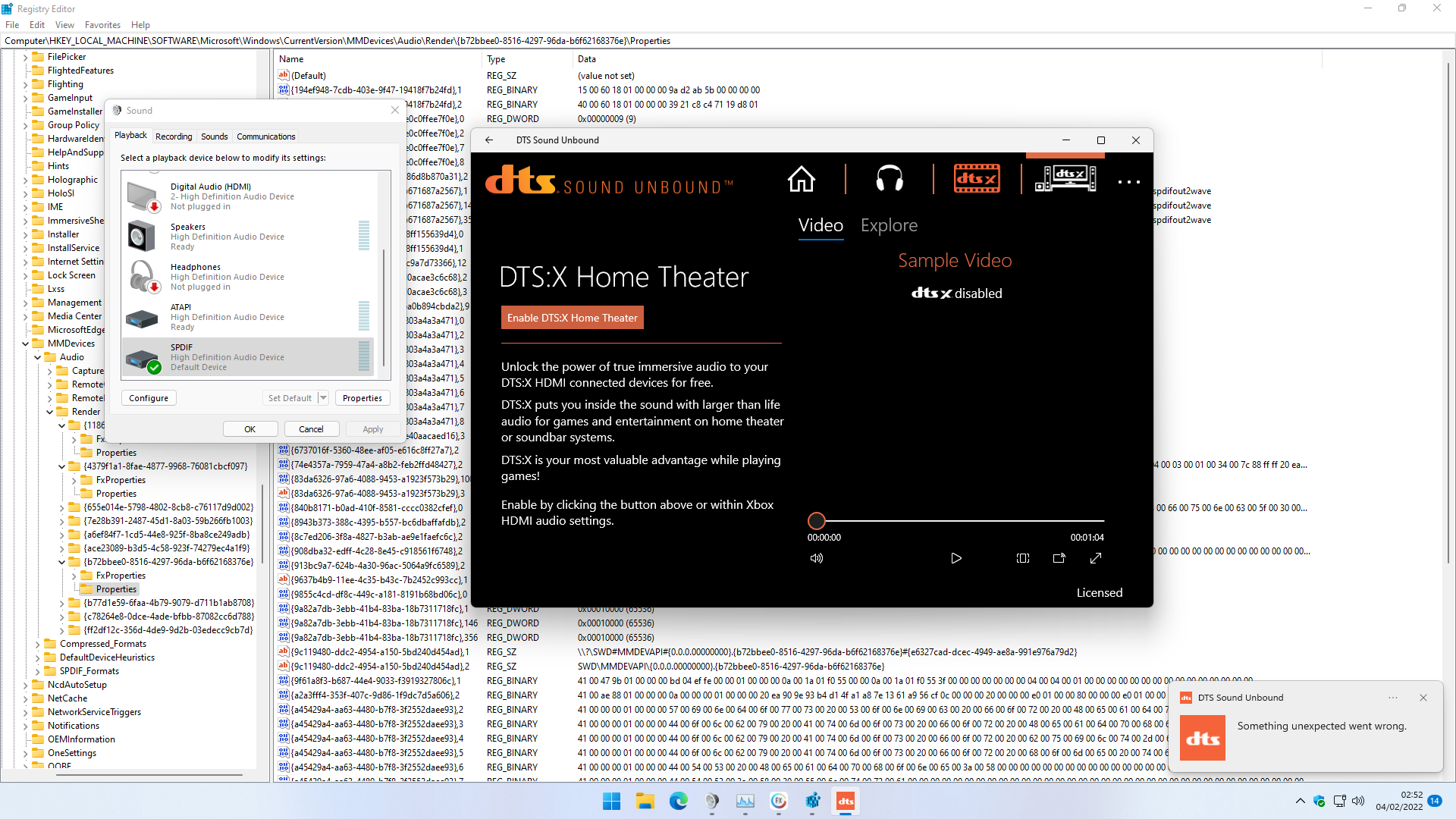This screenshot has width=1456, height=819.
Task: Launch Microsoft Edge from the taskbar
Action: (678, 801)
